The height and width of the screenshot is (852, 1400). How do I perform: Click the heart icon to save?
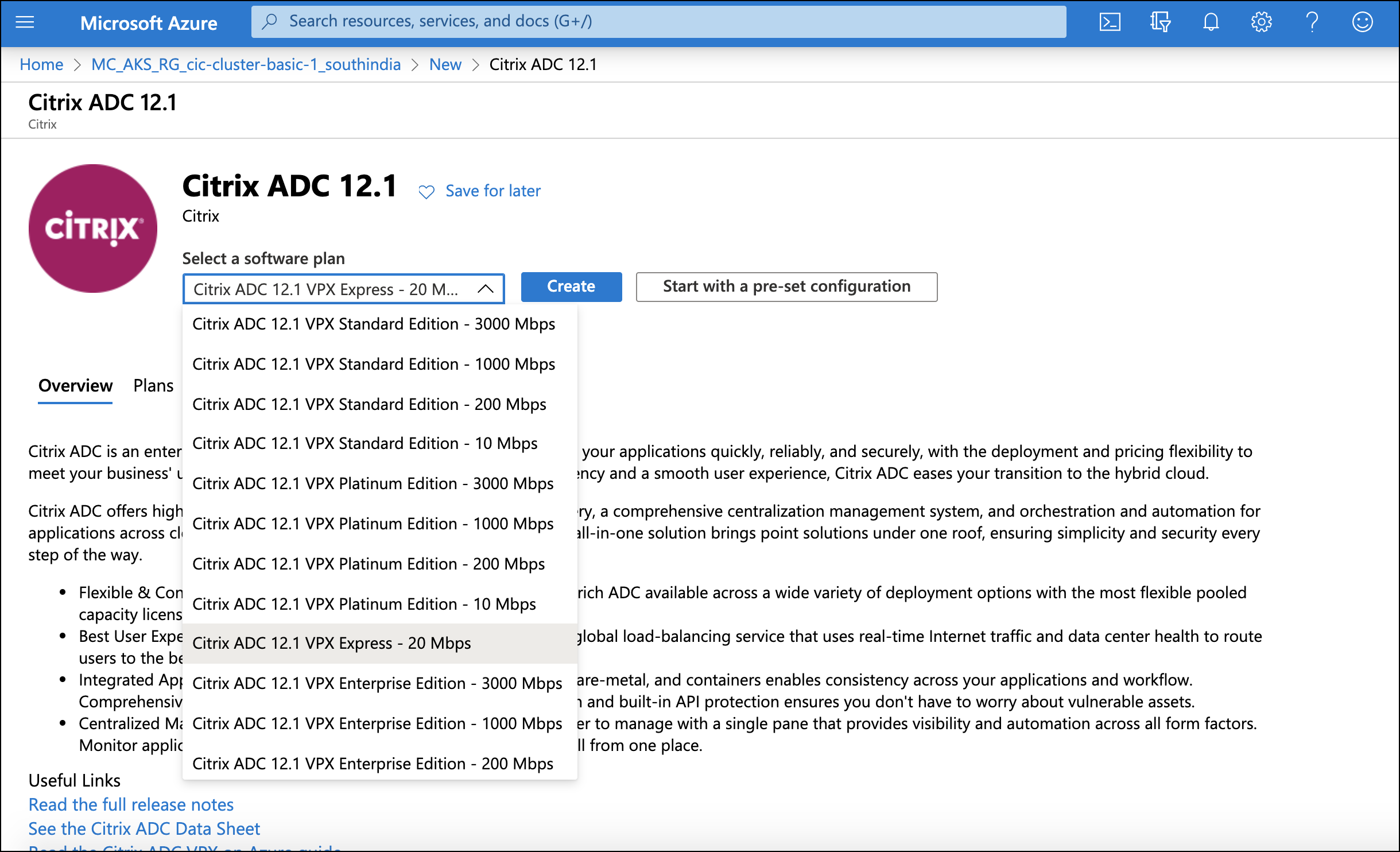(426, 192)
